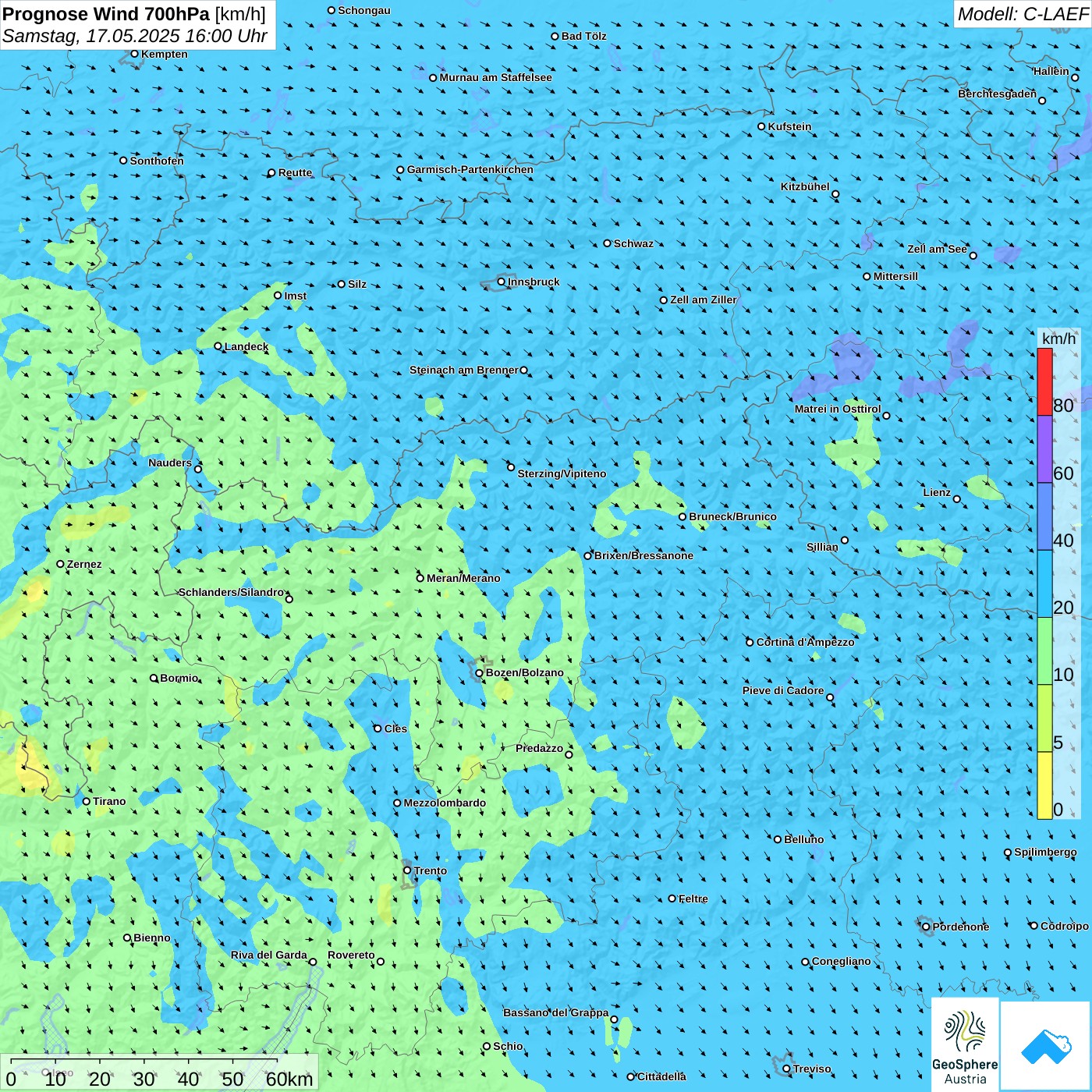This screenshot has width=1092, height=1092.
Task: Click the 'Bruneck/Brunico' label
Action: tap(732, 516)
